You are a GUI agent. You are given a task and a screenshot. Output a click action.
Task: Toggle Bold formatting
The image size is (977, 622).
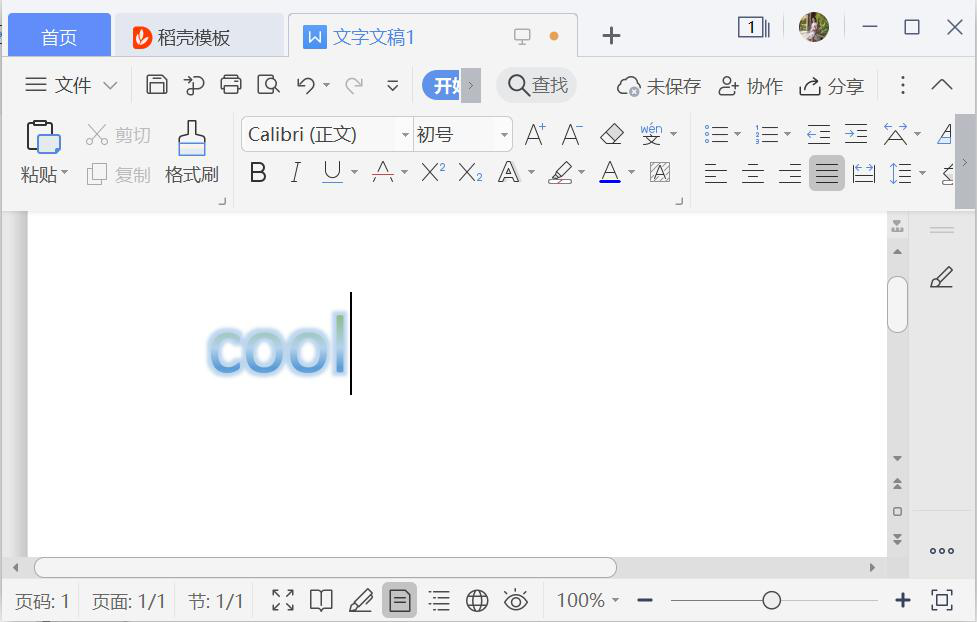coord(258,173)
